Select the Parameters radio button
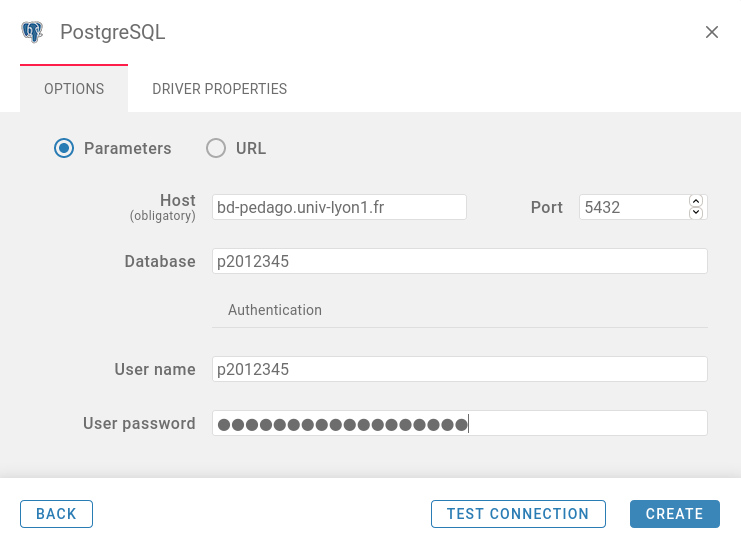 coord(64,148)
